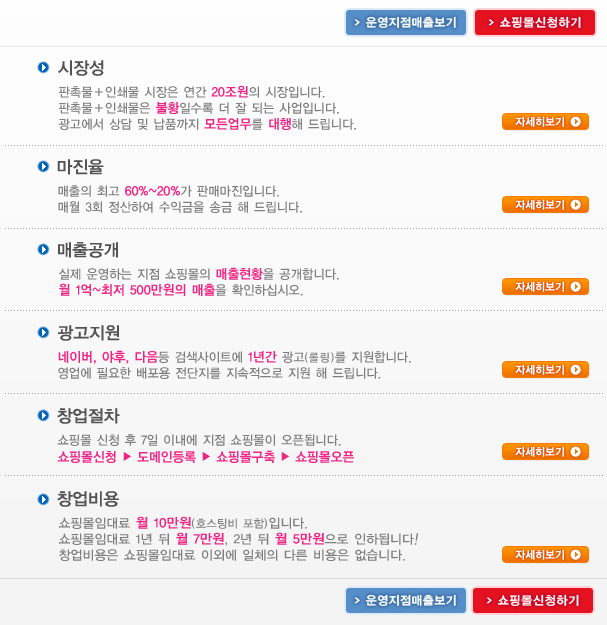Open 자세히보기 for the 광고지원 section
Screen dimensions: 607x625
[545, 369]
